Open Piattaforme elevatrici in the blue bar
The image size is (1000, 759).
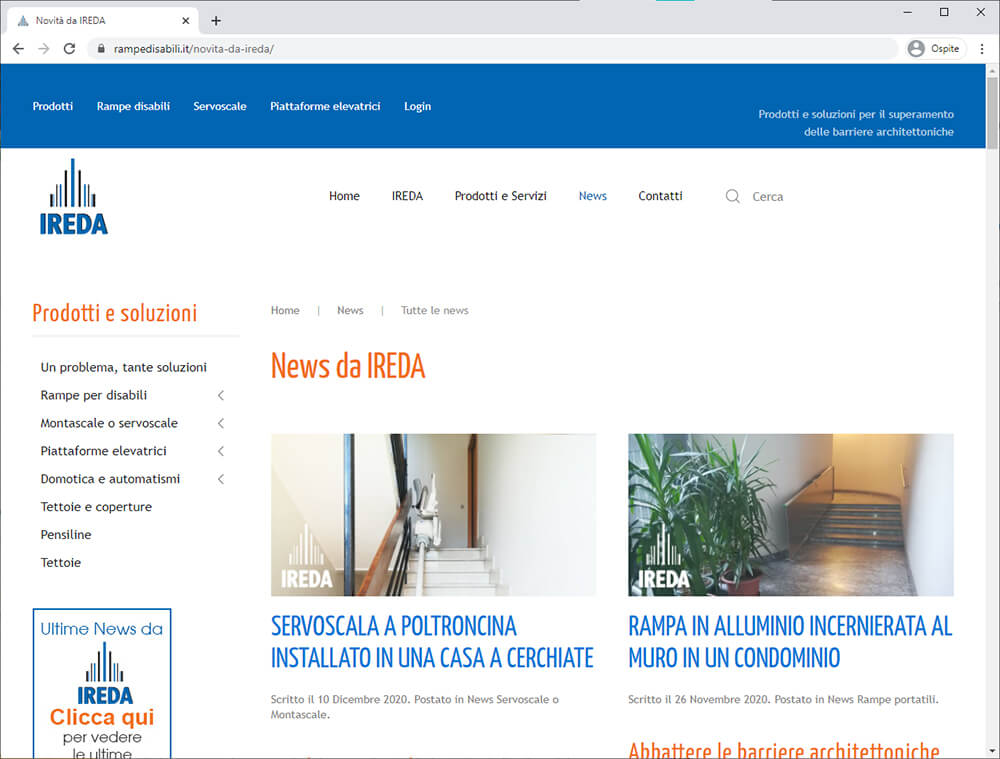pyautogui.click(x=325, y=107)
